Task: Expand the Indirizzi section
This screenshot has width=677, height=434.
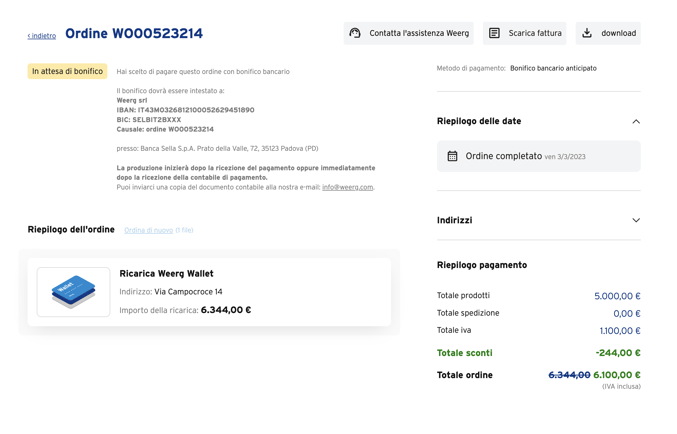Action: (x=636, y=220)
